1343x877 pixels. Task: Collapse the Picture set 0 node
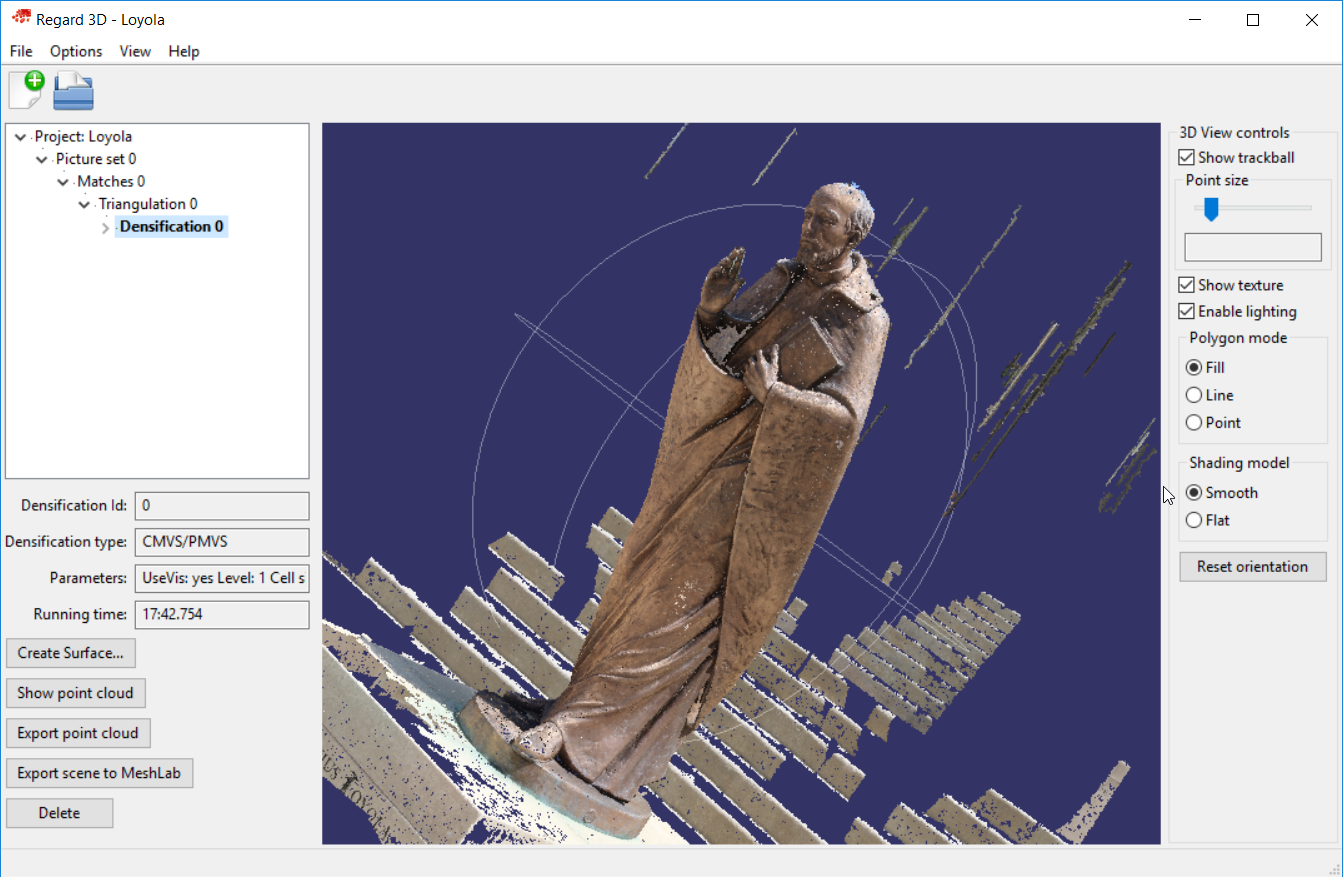click(x=41, y=159)
